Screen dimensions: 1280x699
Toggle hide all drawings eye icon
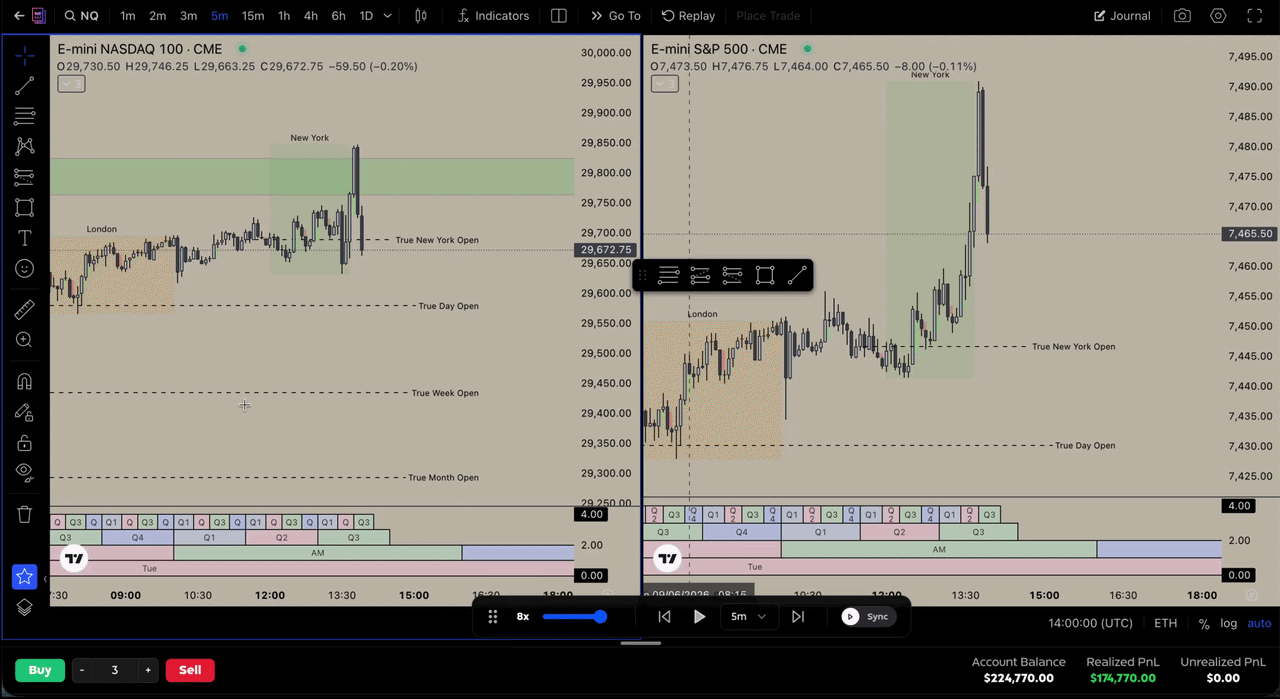tap(25, 473)
